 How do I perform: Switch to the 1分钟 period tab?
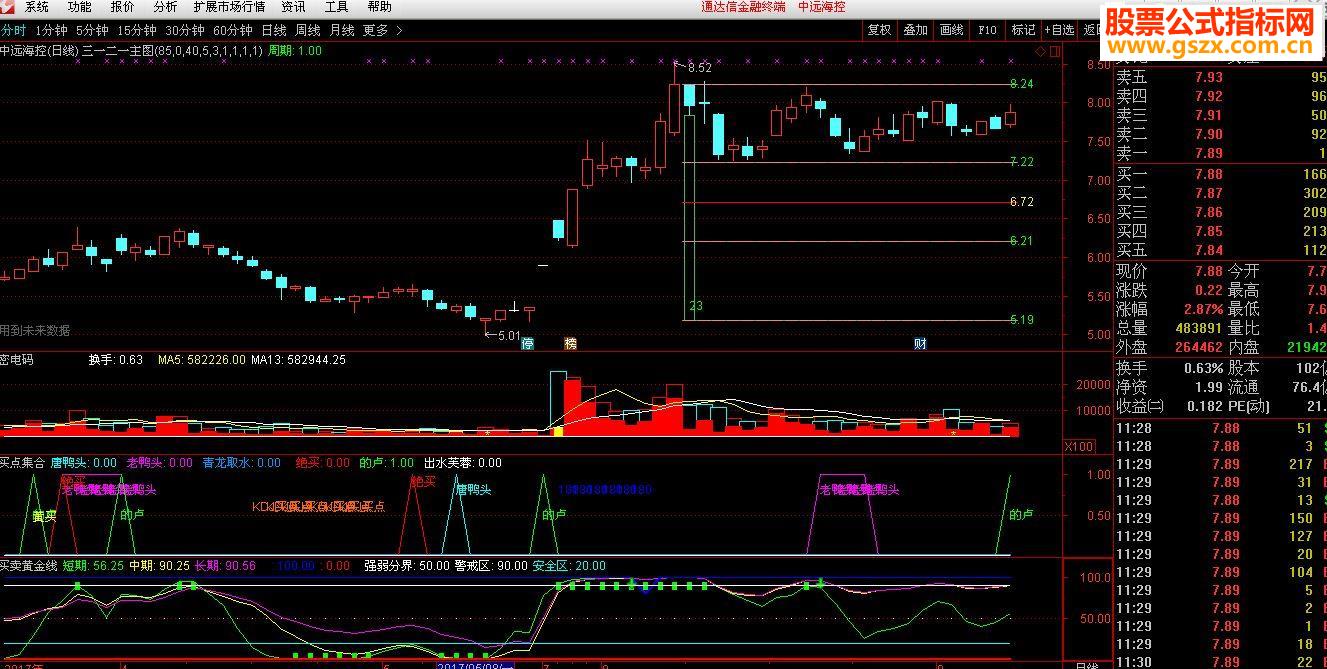(x=50, y=30)
